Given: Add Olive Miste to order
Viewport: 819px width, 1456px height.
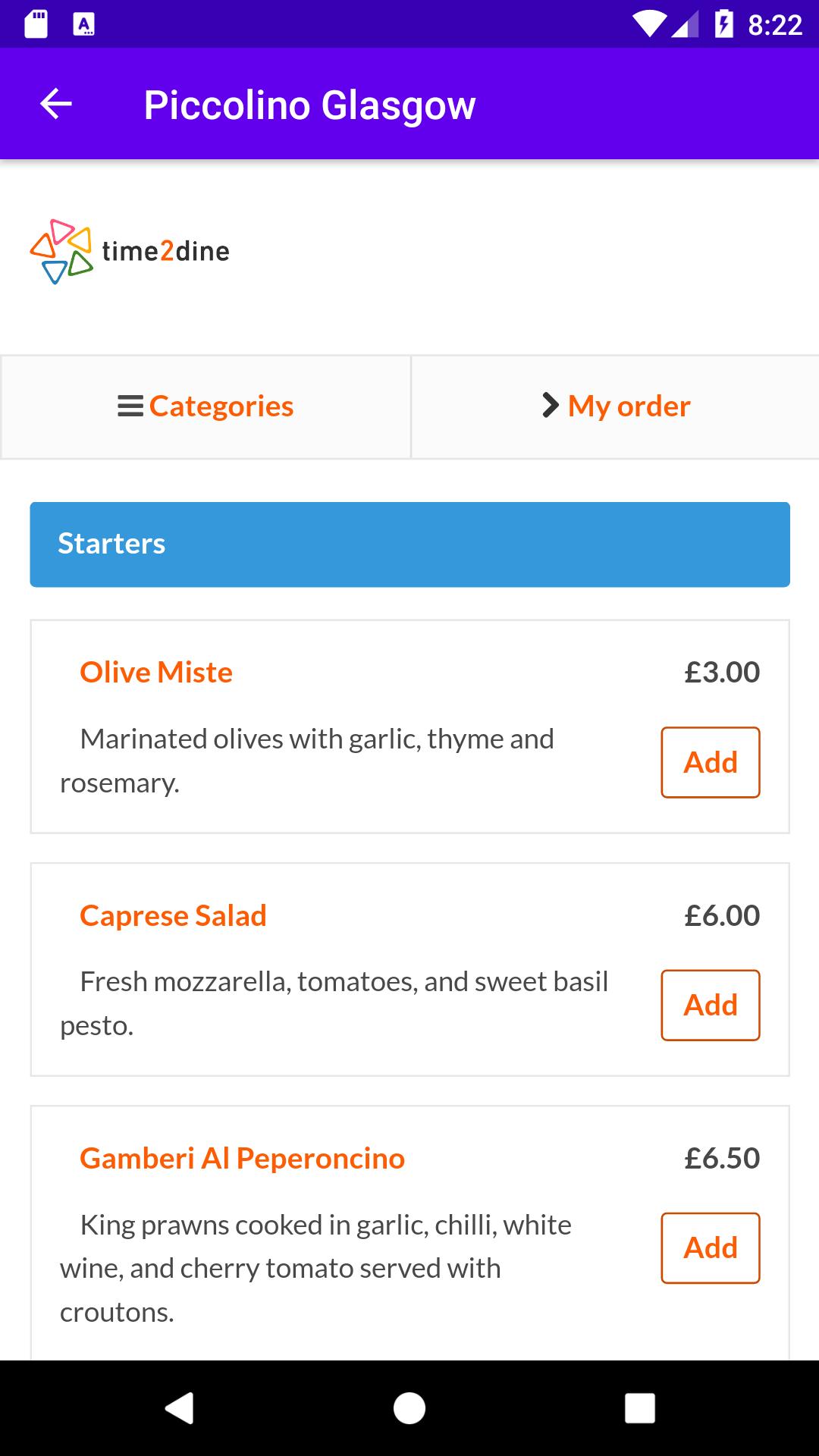Looking at the screenshot, I should coord(711,762).
